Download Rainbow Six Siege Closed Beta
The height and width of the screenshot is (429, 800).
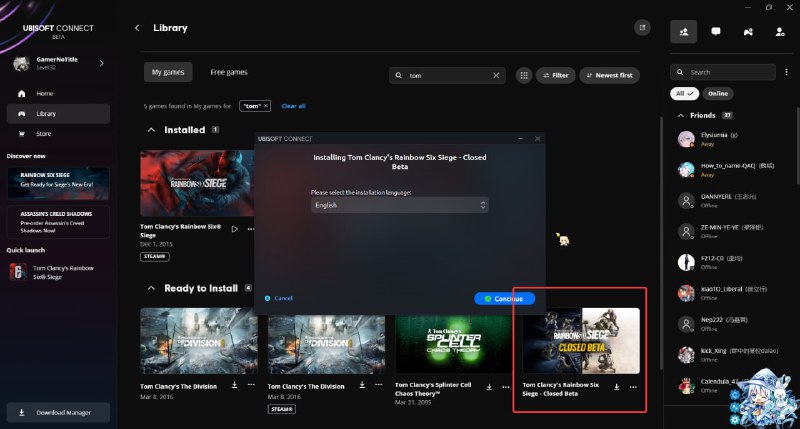point(617,386)
